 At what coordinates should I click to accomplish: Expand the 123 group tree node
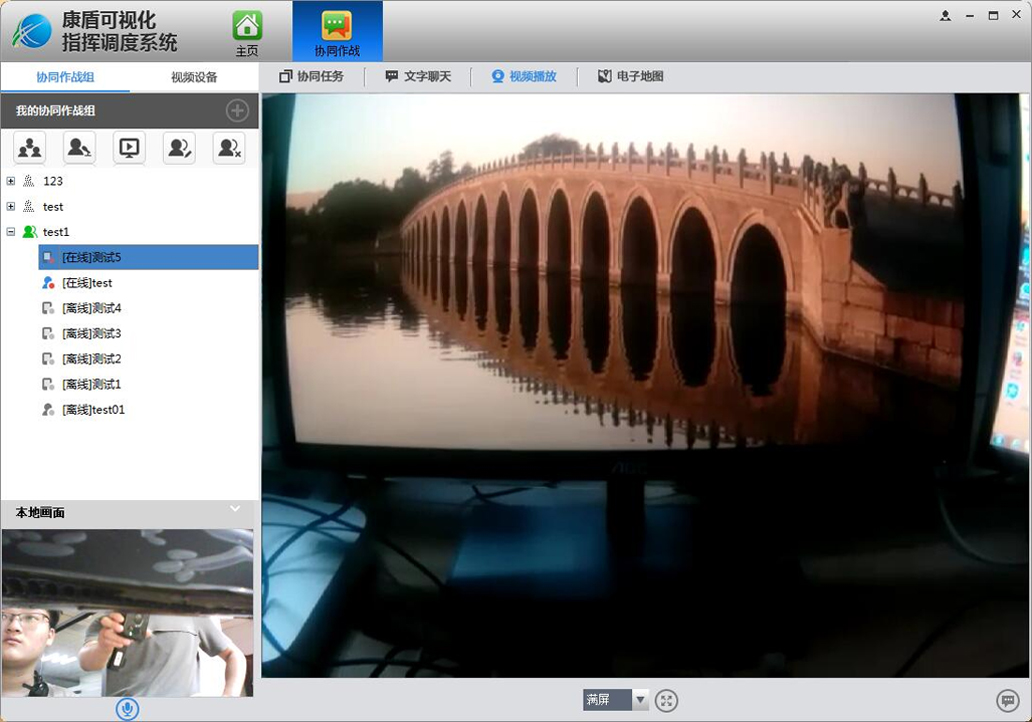click(11, 181)
